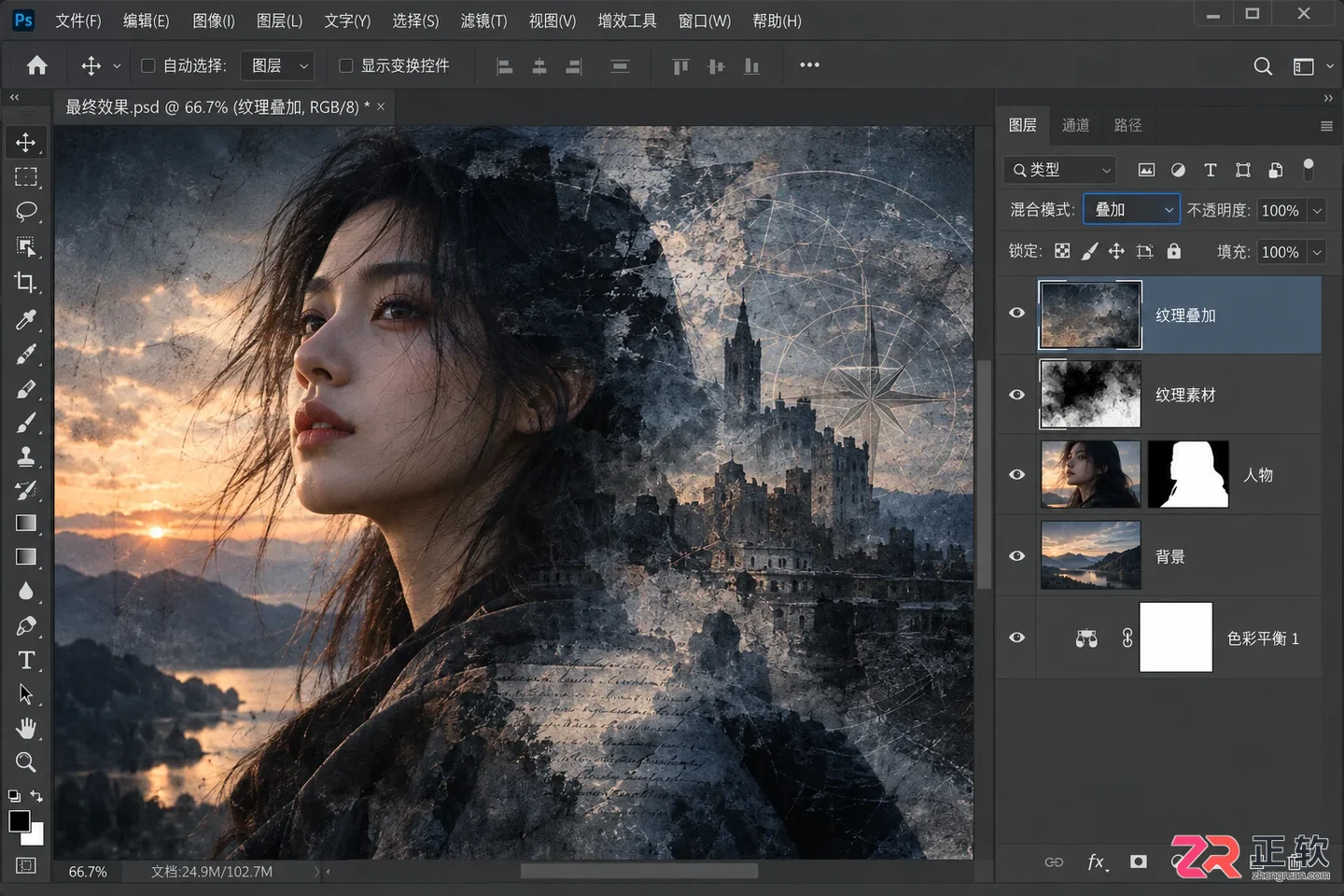
Task: Click the foreground color black swatch
Action: (19, 821)
